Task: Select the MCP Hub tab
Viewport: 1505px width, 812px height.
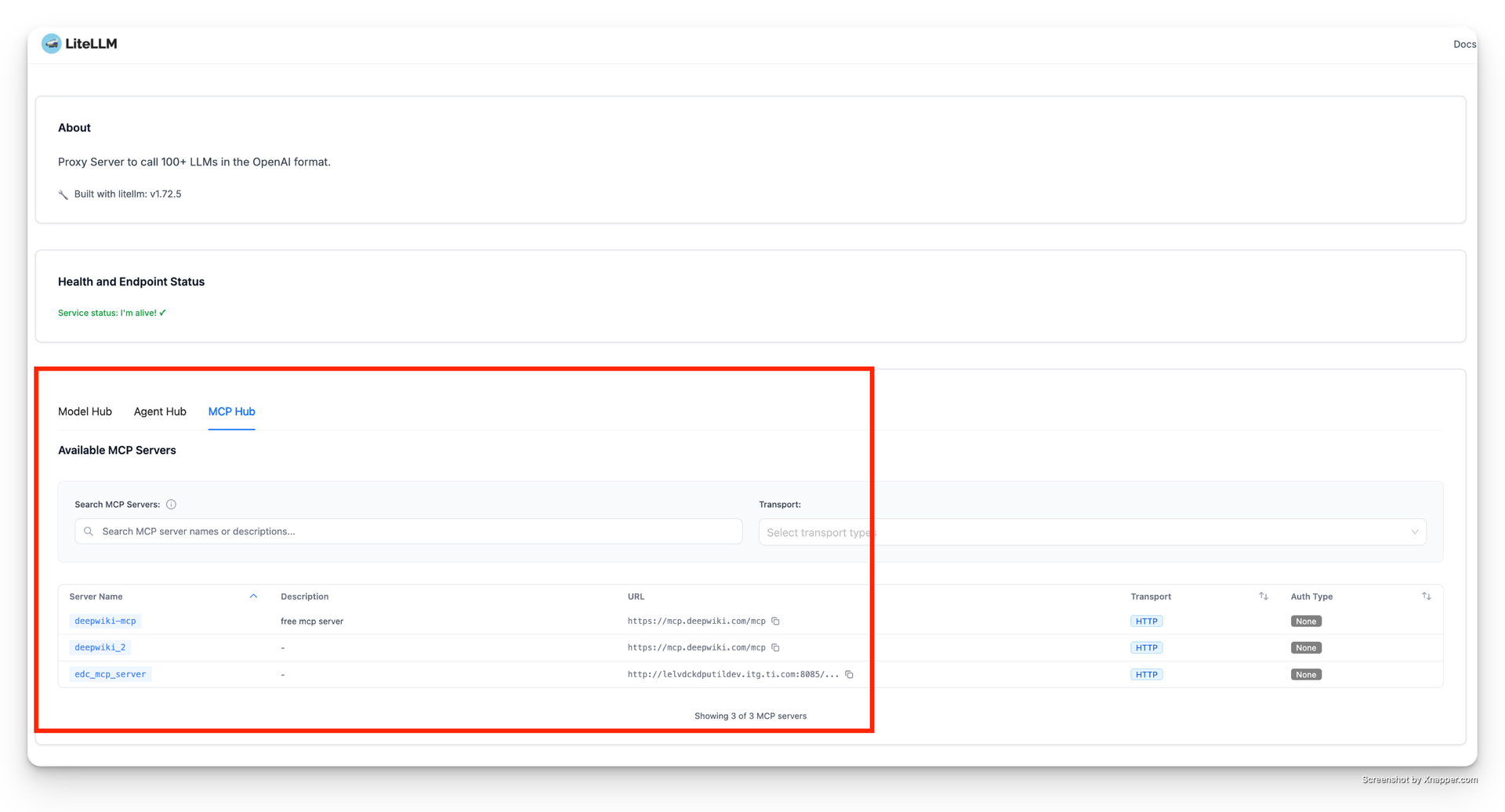Action: 231,411
